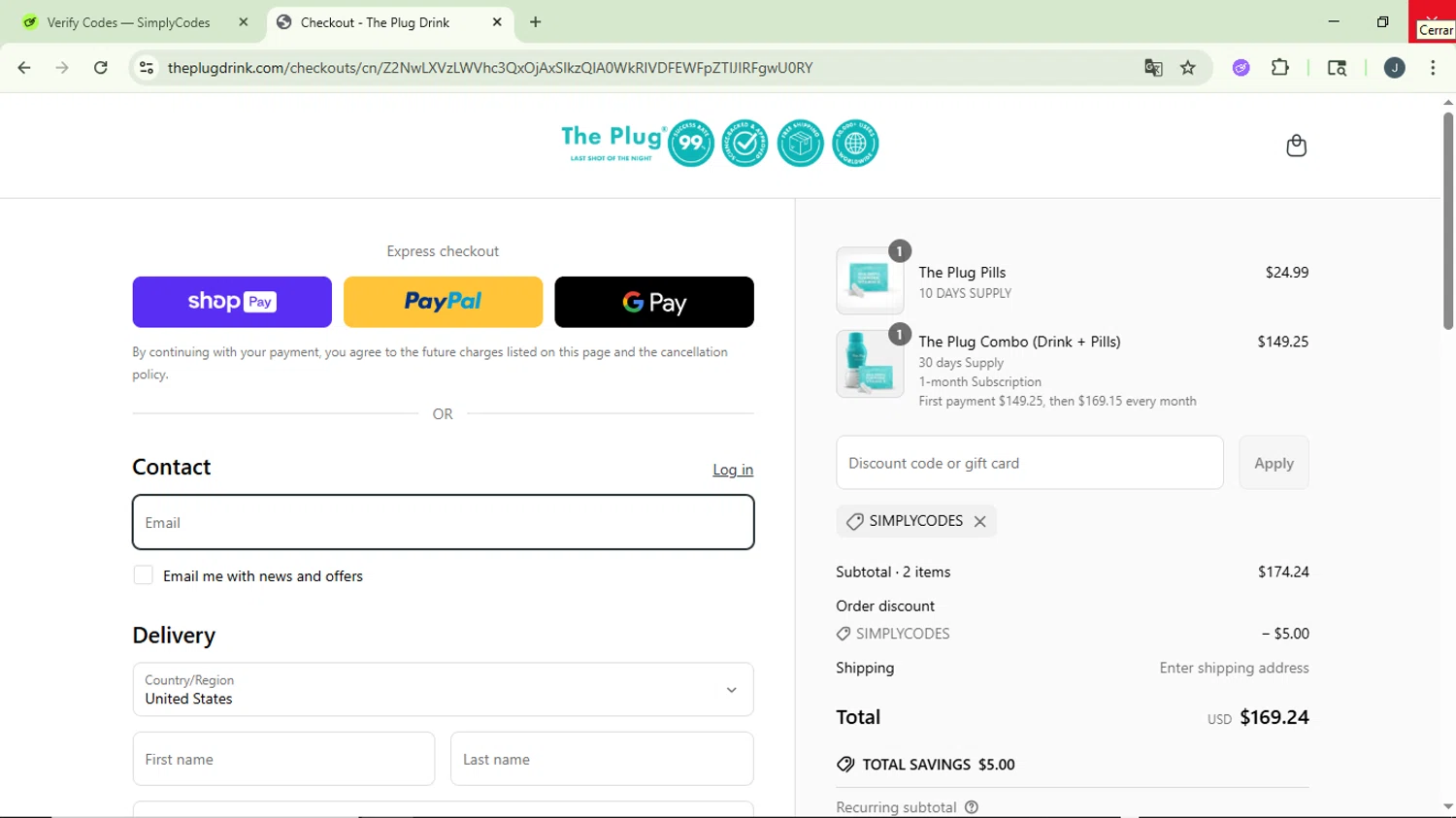Expand the Country/Region dropdown
This screenshot has height=818, width=1456.
click(443, 690)
